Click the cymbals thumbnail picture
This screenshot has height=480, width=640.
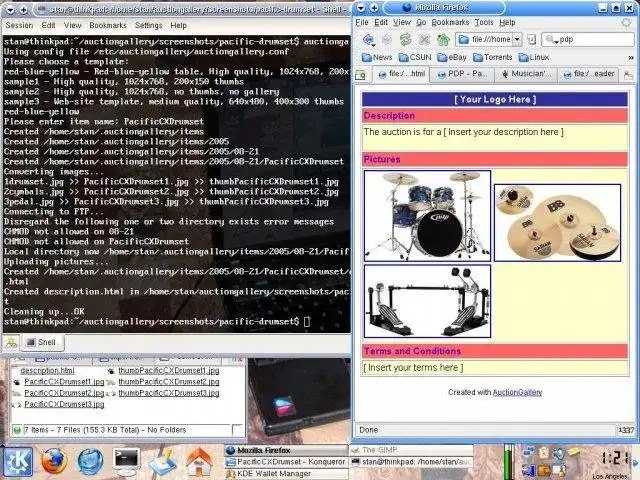pyautogui.click(x=558, y=223)
